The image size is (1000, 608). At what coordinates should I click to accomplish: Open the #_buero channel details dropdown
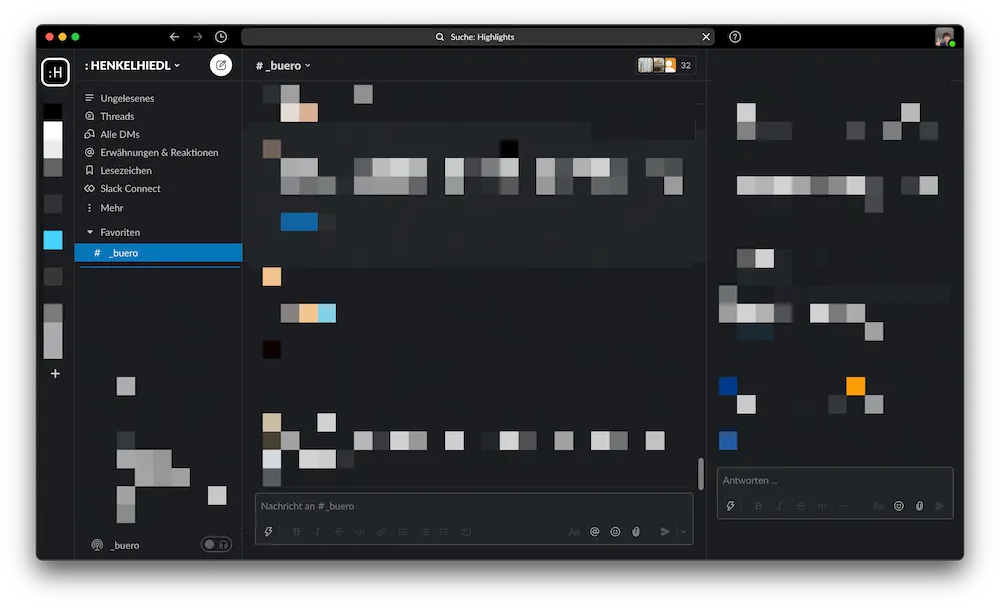pos(283,66)
